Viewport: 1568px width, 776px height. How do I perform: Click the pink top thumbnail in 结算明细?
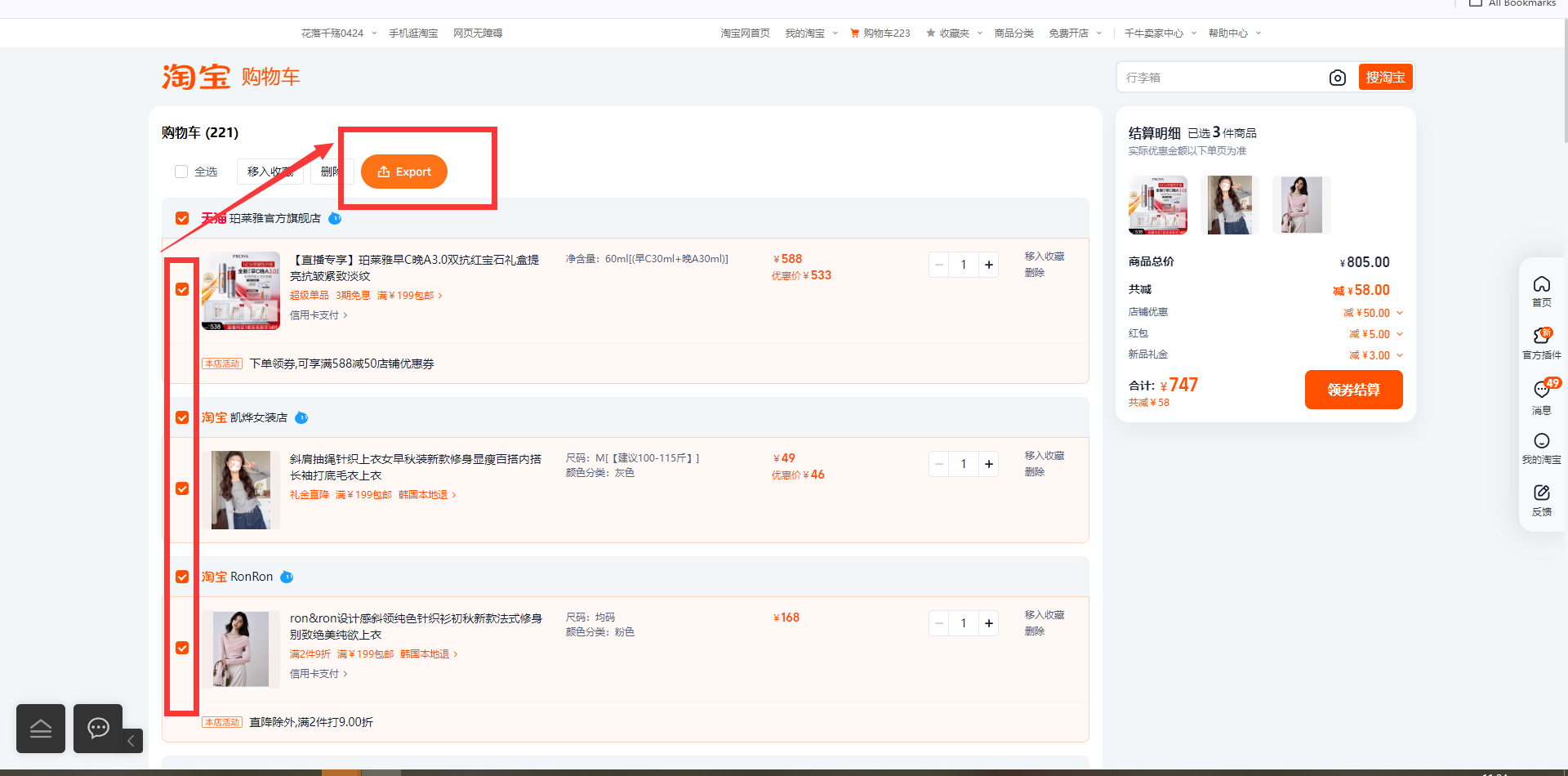pos(1301,205)
